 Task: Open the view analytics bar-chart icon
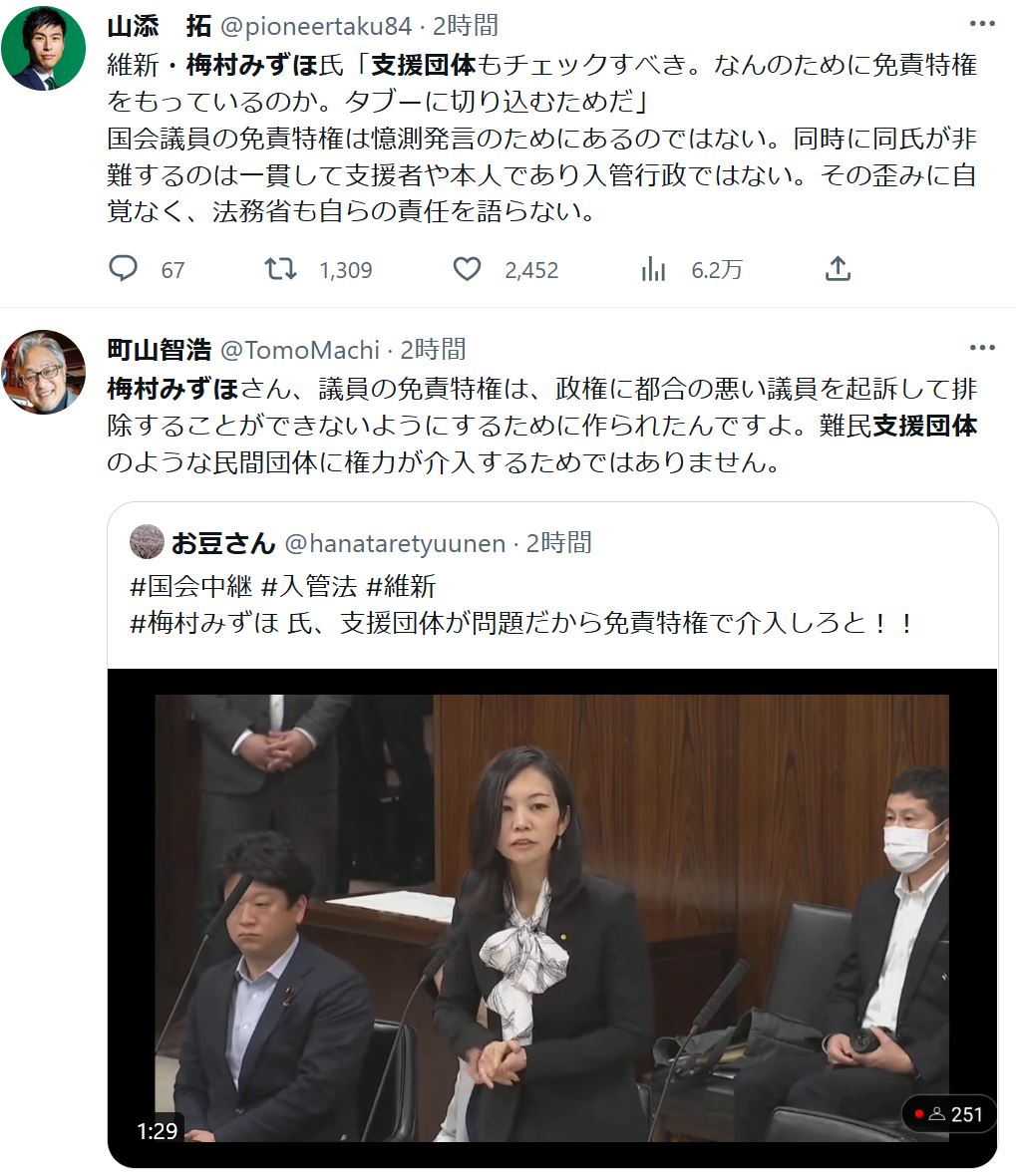point(653,268)
